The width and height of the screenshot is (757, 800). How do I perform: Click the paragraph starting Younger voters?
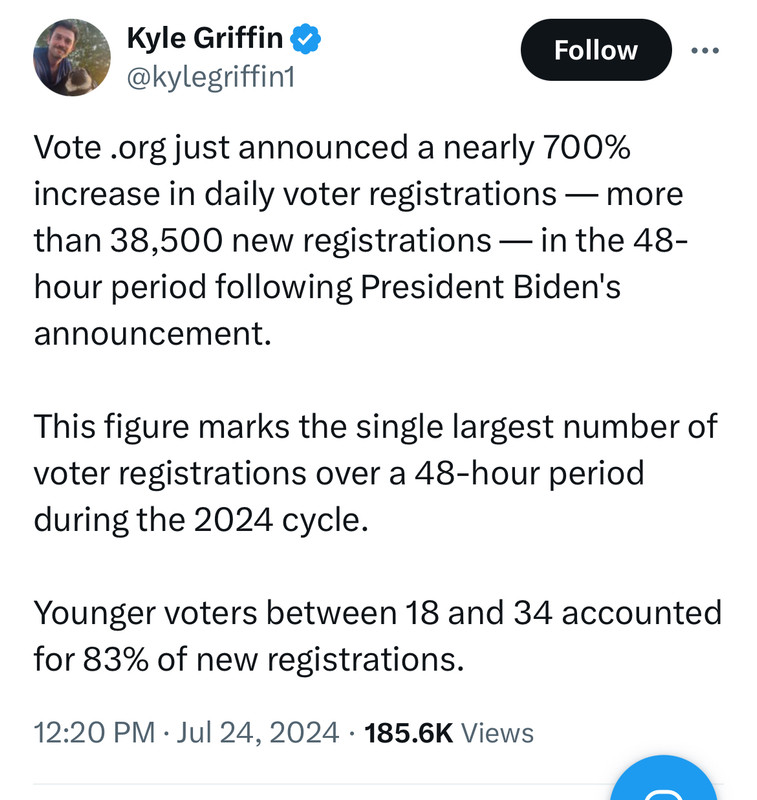pyautogui.click(x=377, y=636)
